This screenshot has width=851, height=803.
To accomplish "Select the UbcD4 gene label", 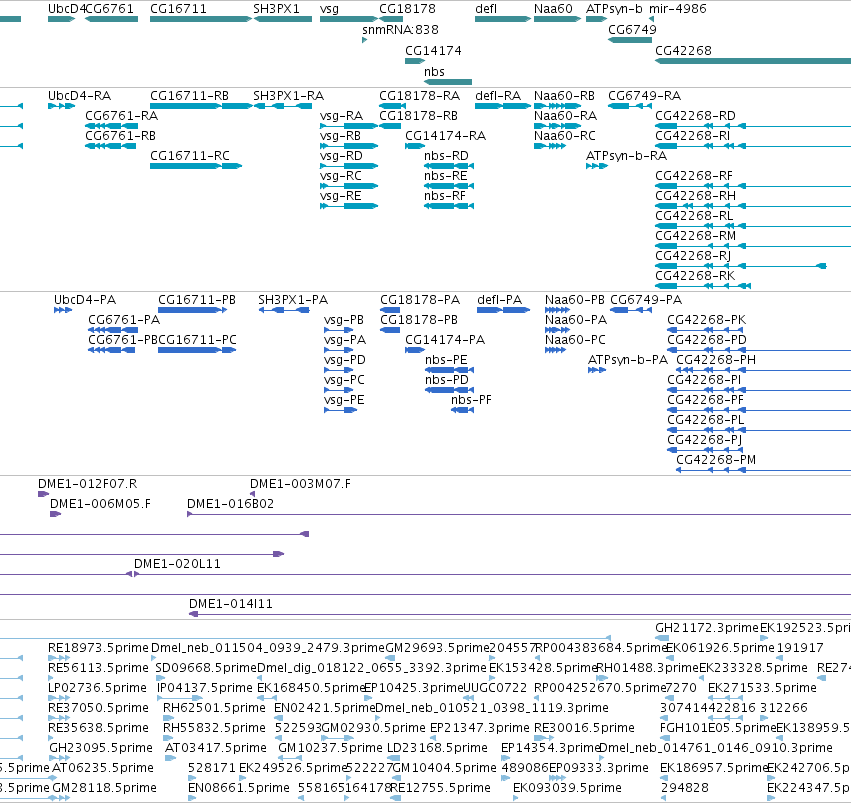I will click(67, 9).
